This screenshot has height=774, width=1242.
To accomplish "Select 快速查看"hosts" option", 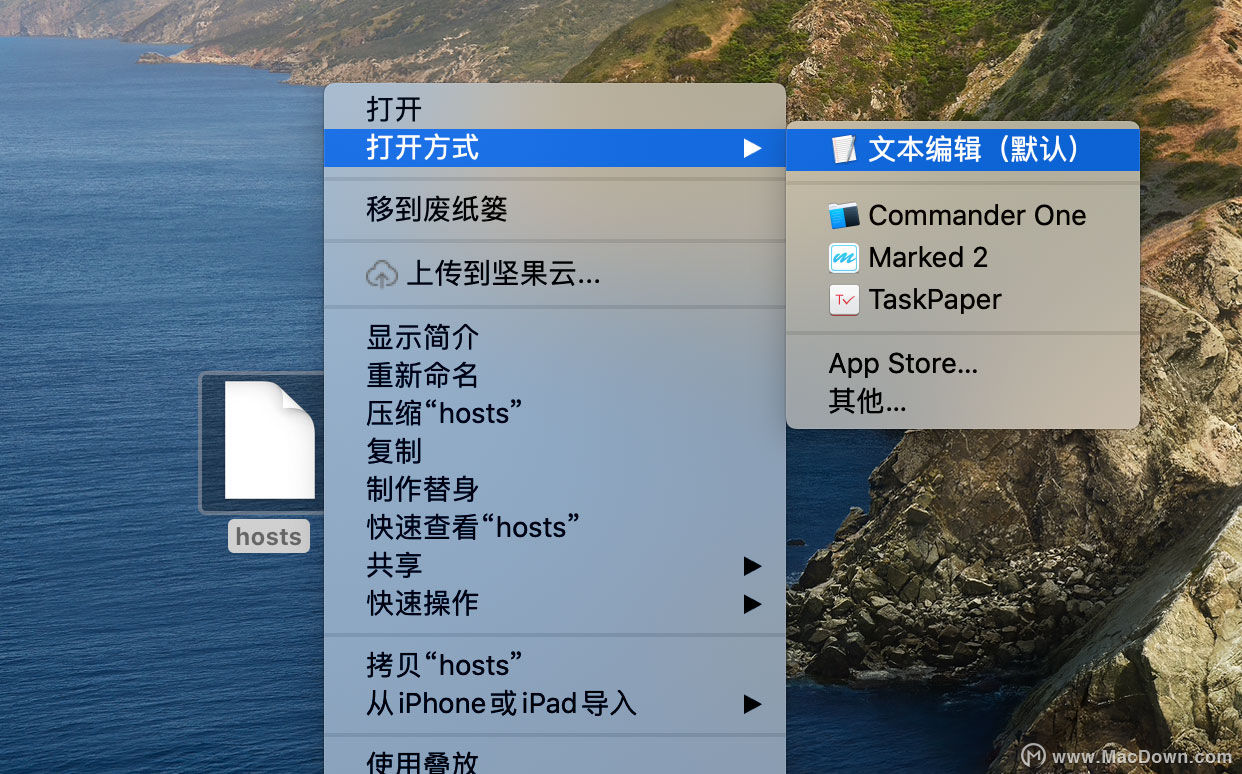I will [475, 527].
